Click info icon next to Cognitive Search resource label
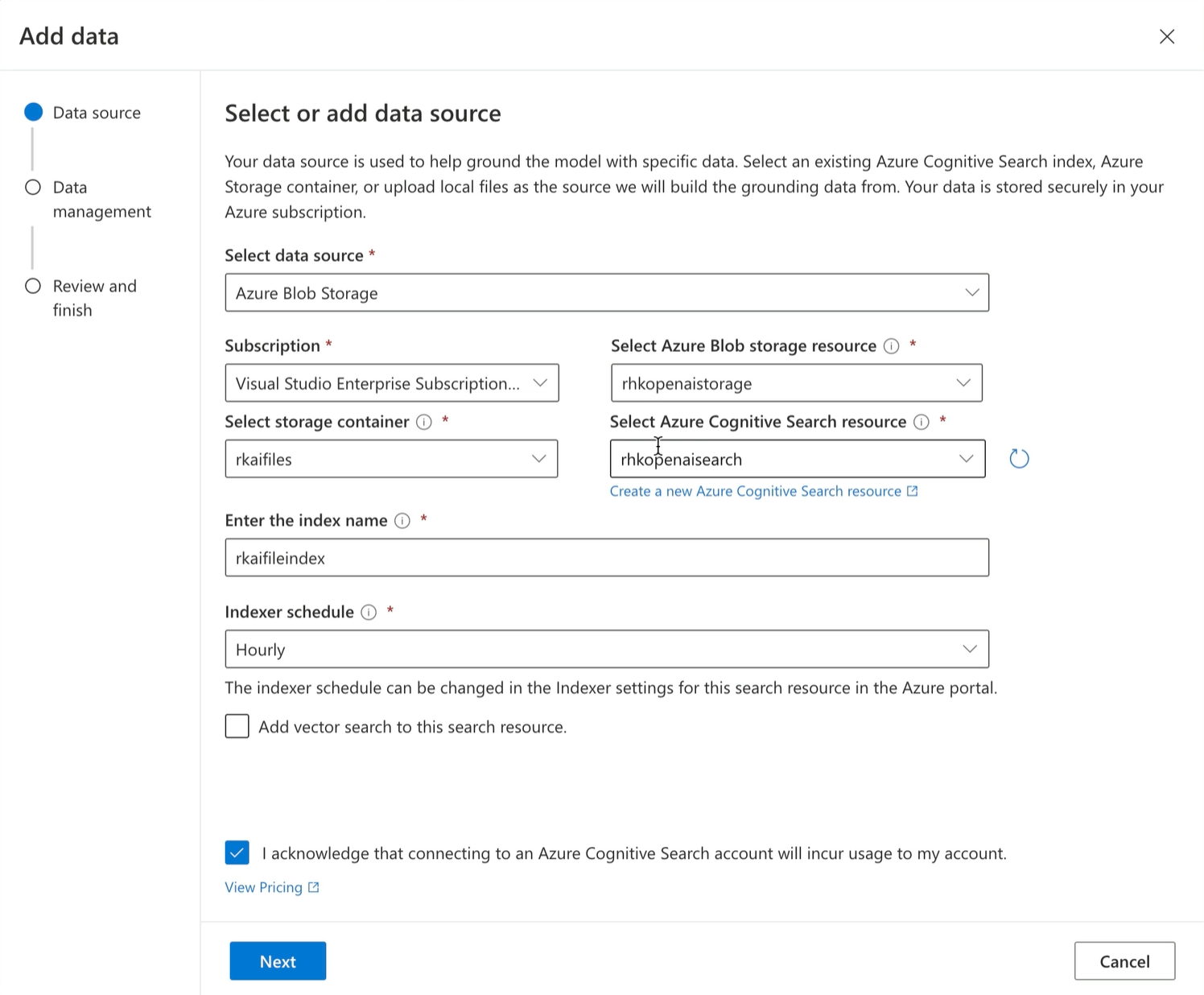Screen dimensions: 1204x995 (x=922, y=422)
